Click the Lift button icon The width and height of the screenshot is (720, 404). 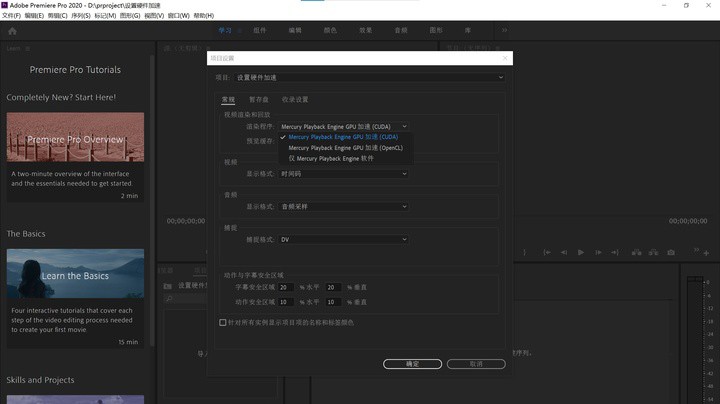pos(636,252)
